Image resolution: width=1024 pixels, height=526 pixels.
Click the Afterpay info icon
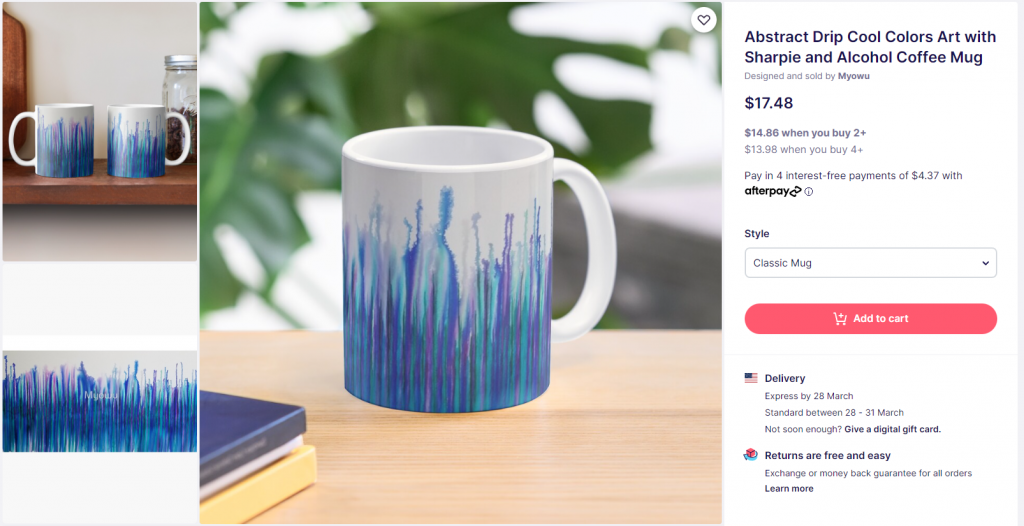809,192
